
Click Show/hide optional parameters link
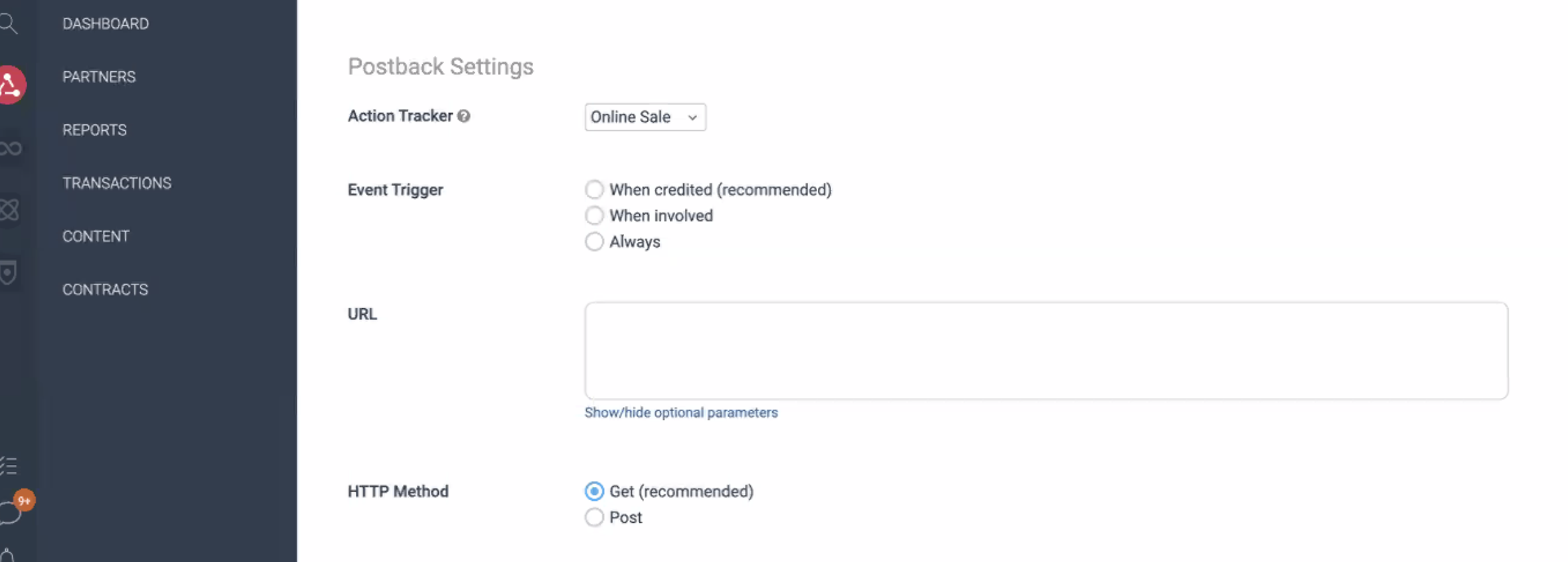tap(680, 413)
